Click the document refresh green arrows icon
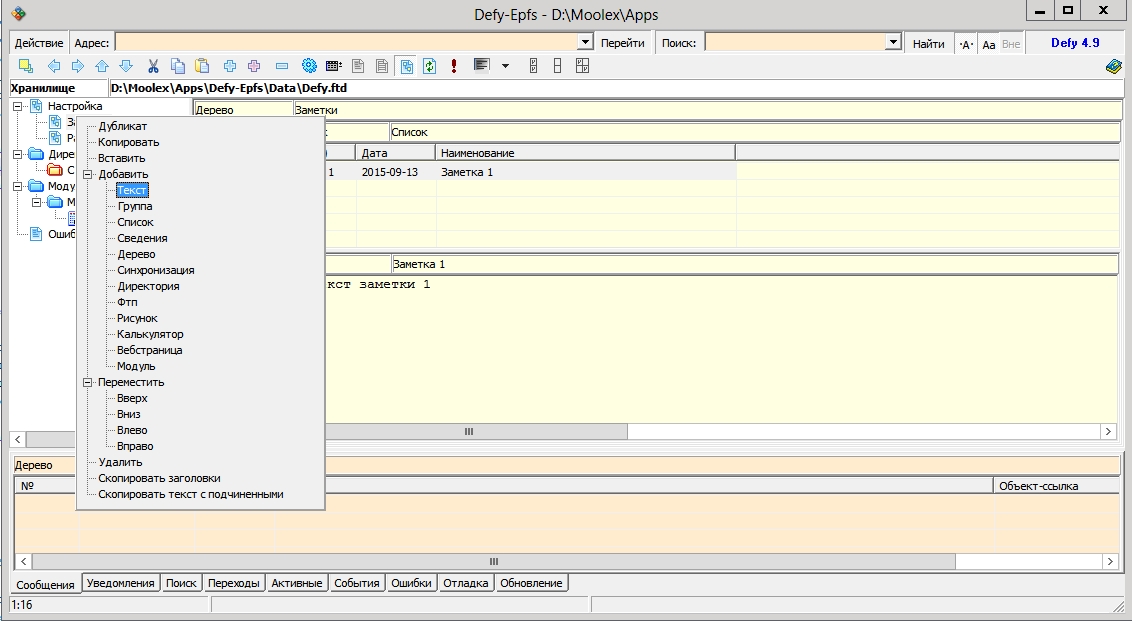 pos(430,66)
